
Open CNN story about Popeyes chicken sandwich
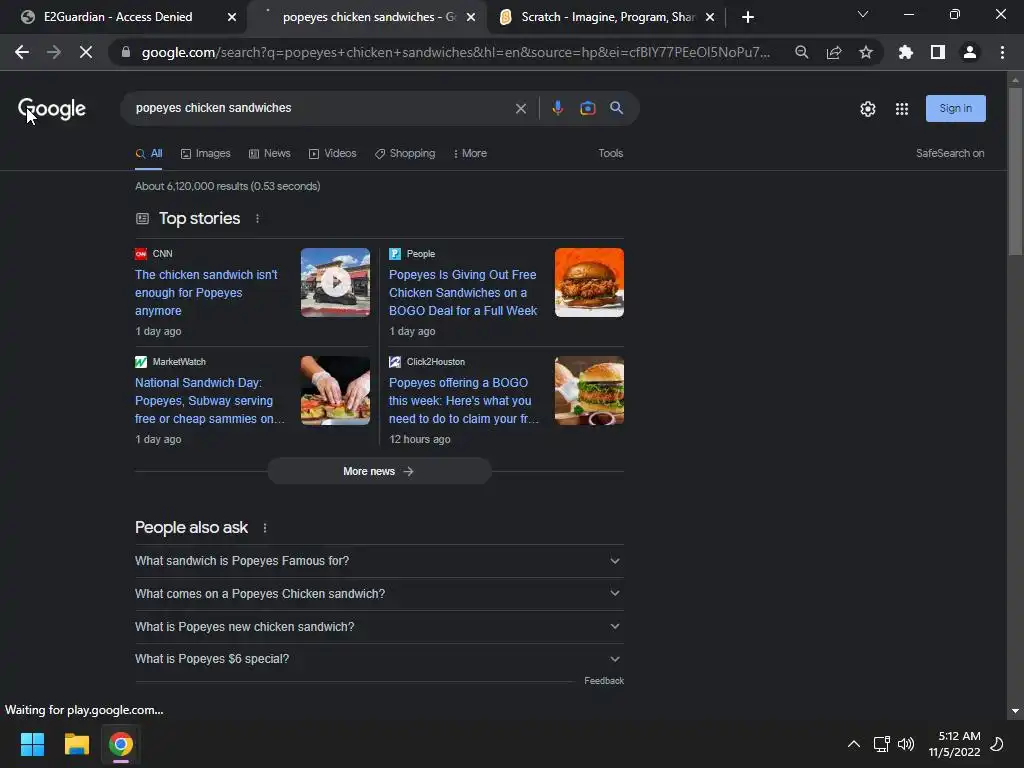(206, 293)
